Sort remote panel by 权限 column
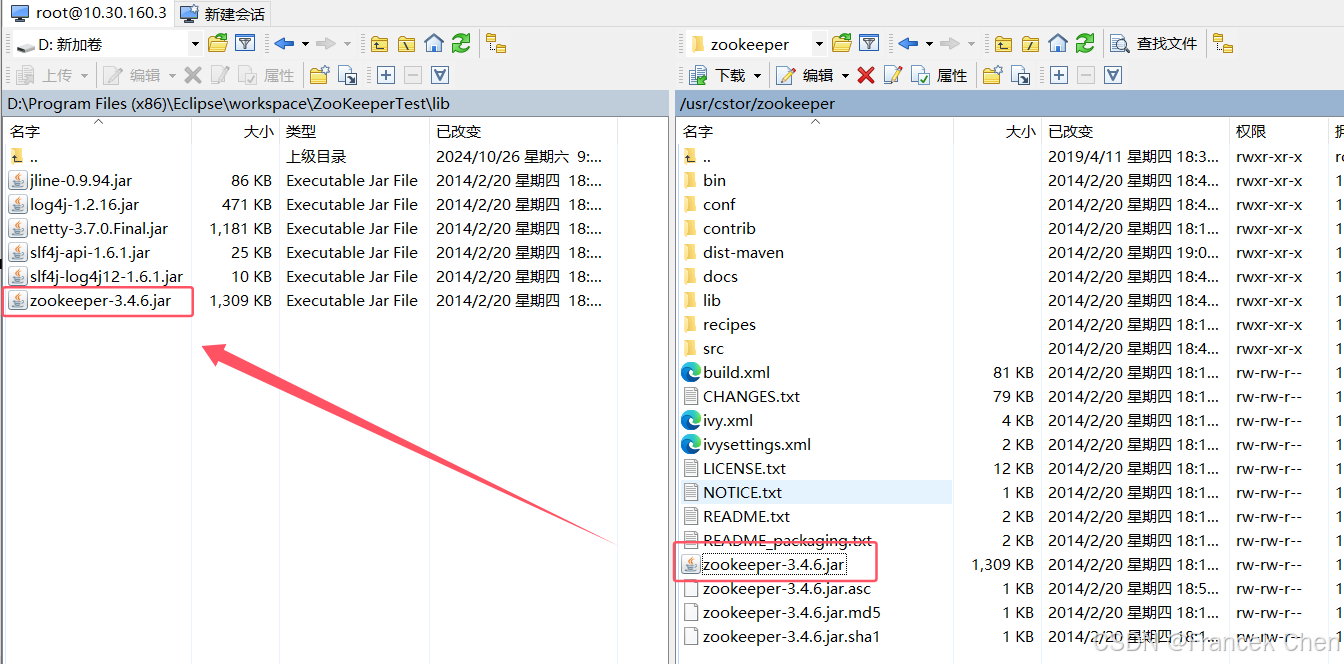The height and width of the screenshot is (664, 1344). click(x=1278, y=131)
